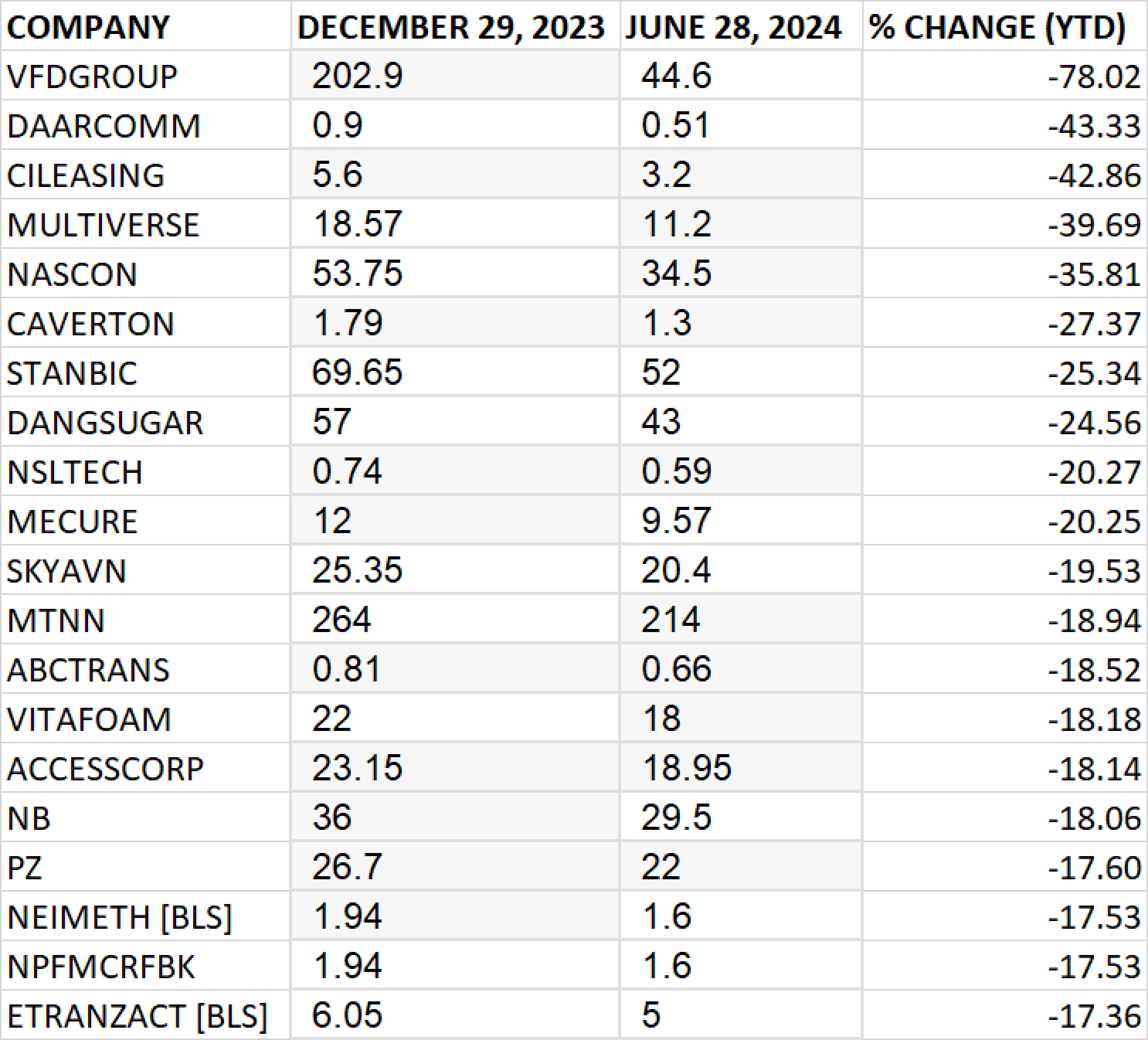Select CILEASING June price 3.2
Viewport: 1148px width, 1040px height.
(x=741, y=174)
